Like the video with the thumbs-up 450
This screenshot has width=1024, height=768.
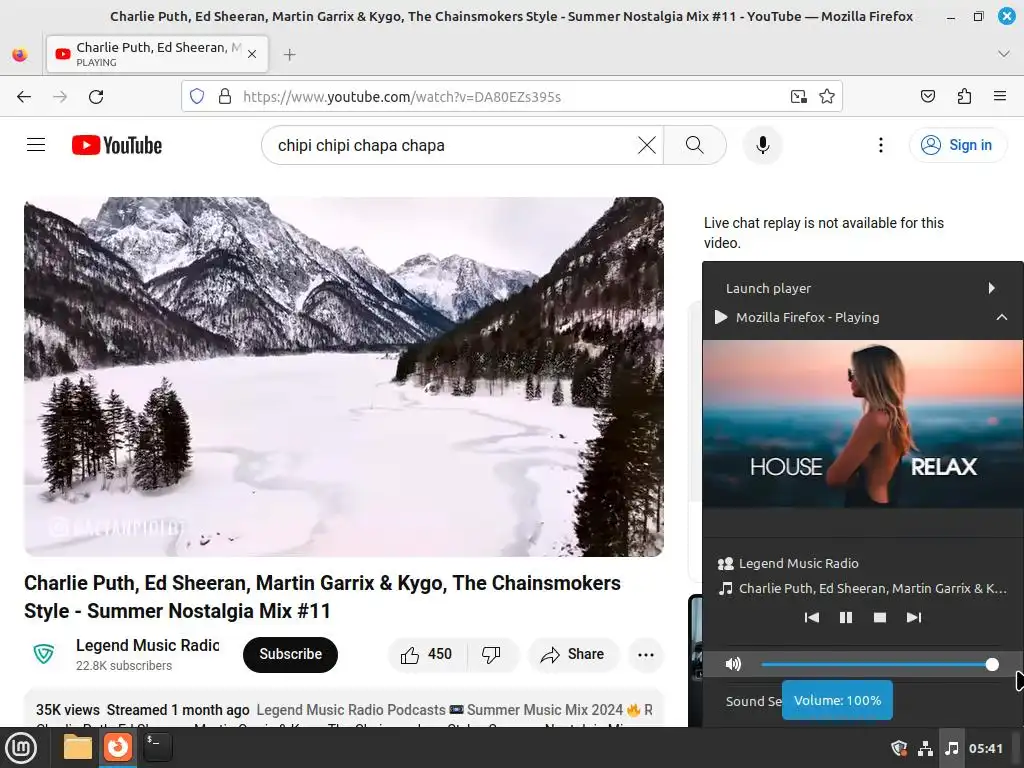pyautogui.click(x=426, y=654)
